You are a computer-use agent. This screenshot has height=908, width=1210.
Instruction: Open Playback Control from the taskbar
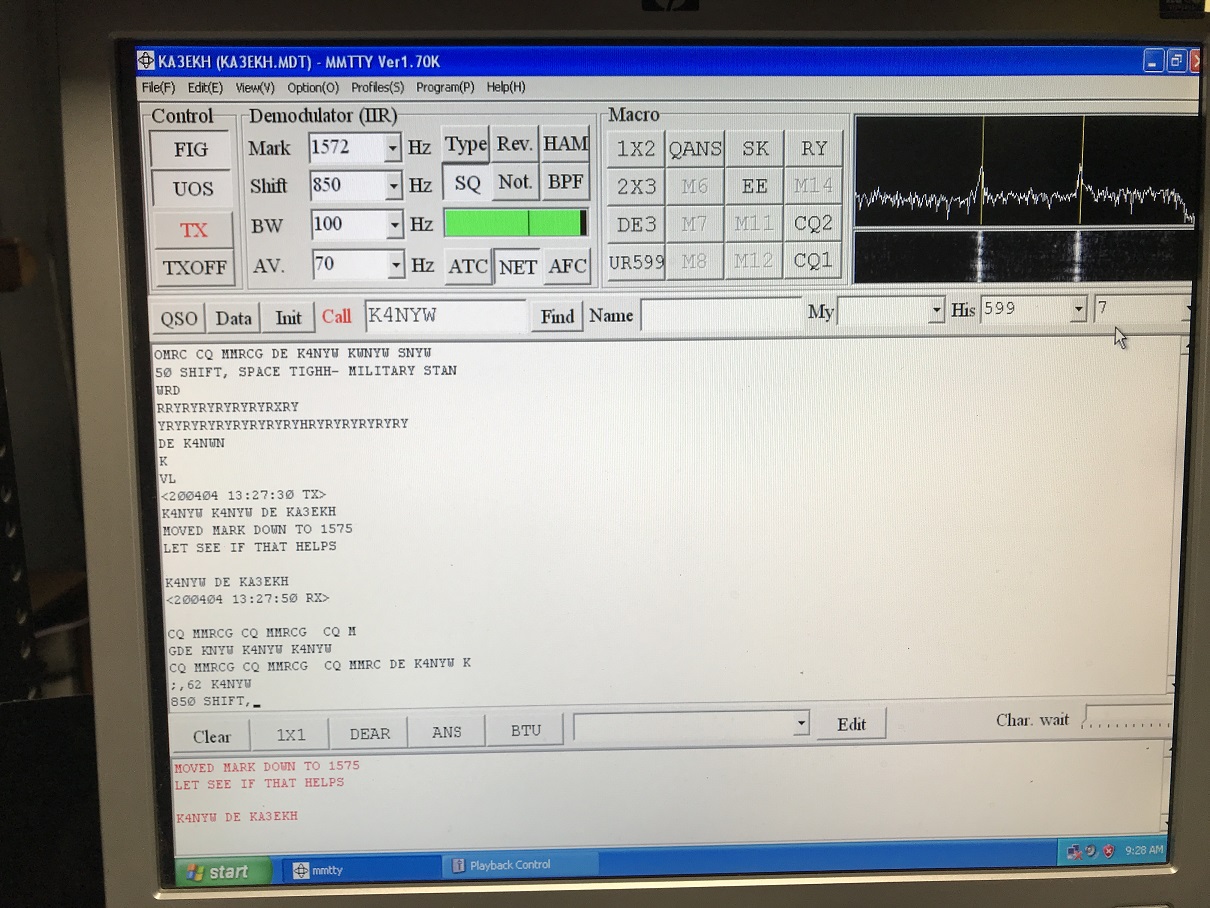coord(521,865)
